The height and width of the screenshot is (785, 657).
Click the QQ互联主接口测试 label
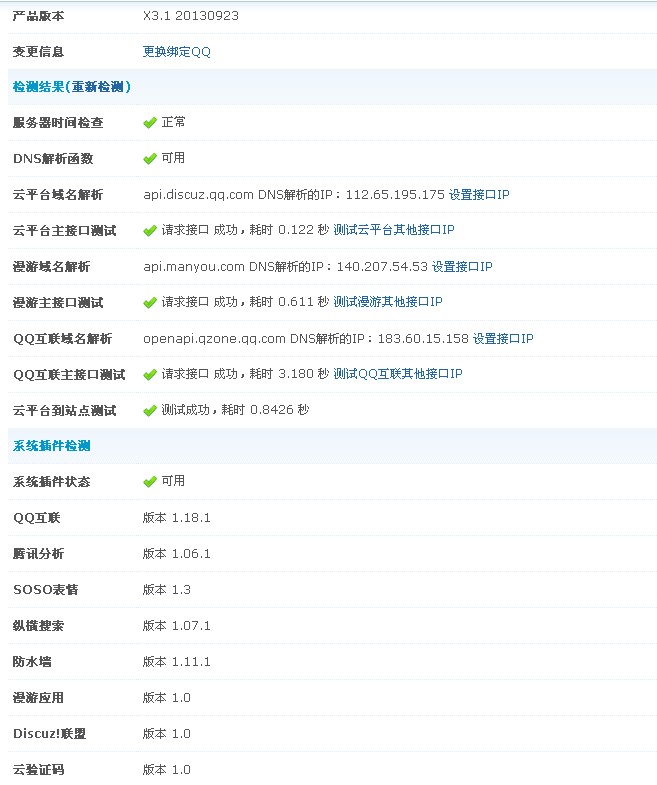(69, 375)
